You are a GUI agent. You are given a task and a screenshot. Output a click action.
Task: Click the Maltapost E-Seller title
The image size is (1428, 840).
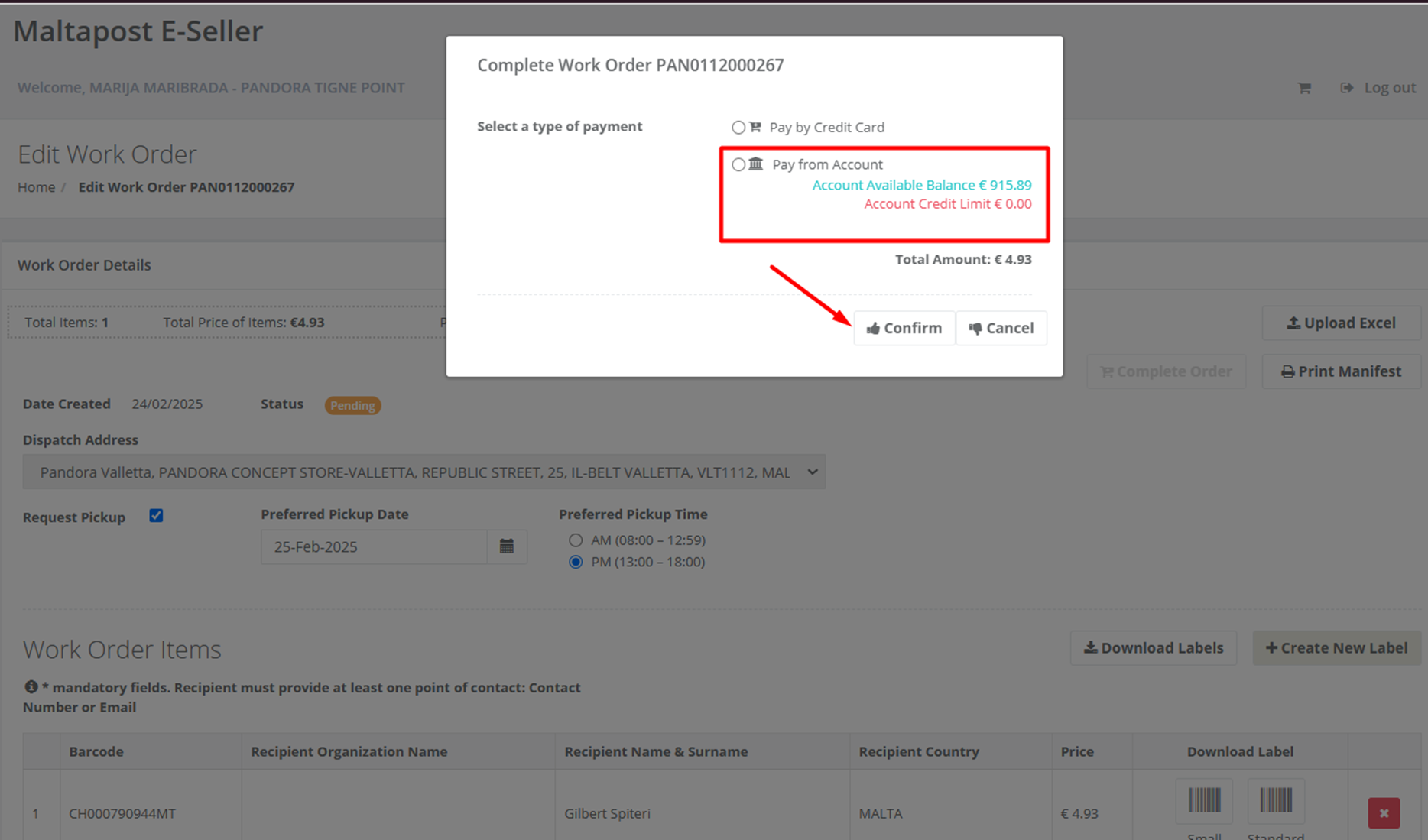point(138,31)
